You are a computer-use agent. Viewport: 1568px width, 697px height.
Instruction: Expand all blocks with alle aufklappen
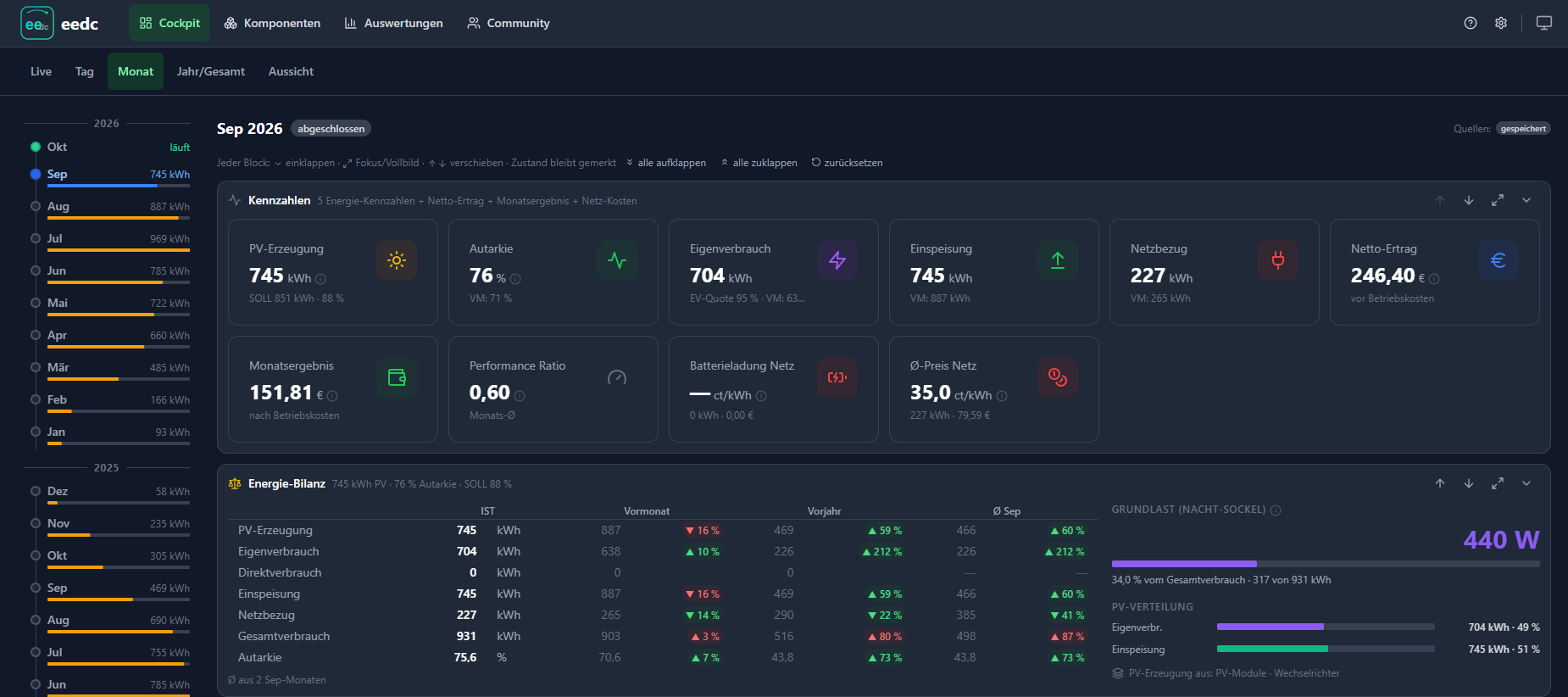tap(666, 163)
